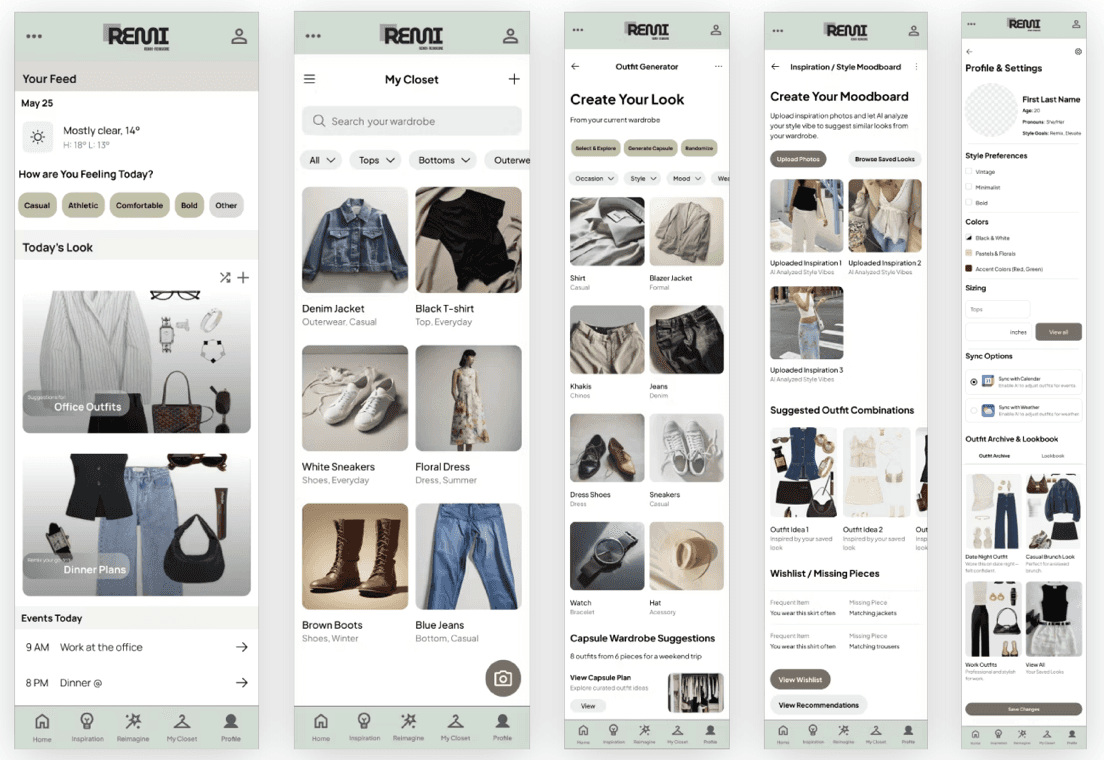
Task: Add a look with Today's Look plus icon
Action: [243, 278]
